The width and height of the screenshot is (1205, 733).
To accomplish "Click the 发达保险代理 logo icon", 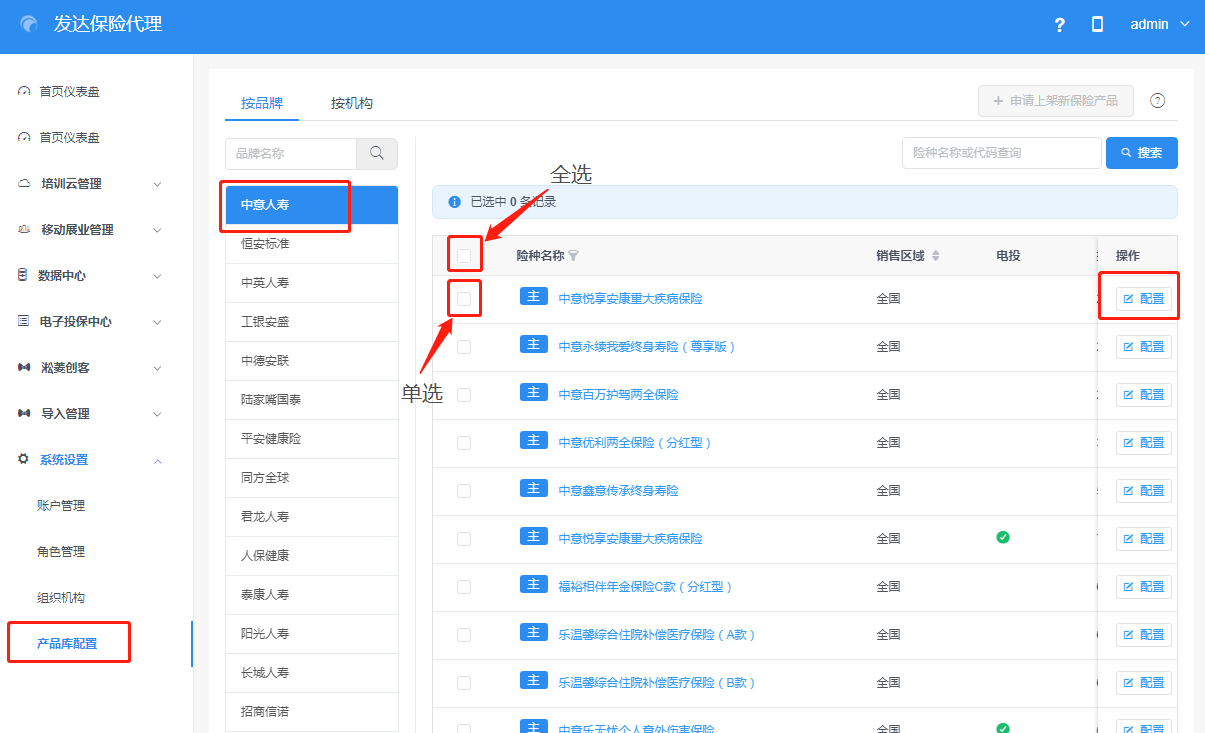I will [x=29, y=25].
